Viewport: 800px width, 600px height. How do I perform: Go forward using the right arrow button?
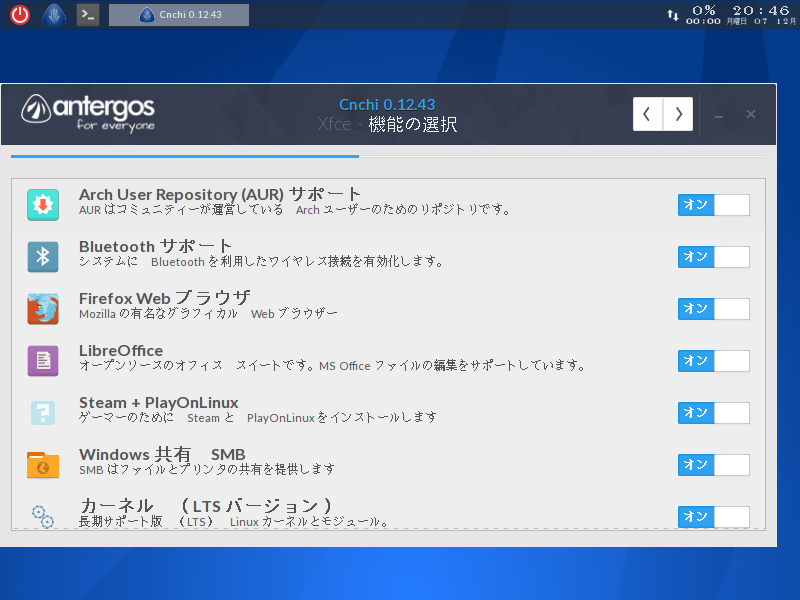click(x=677, y=114)
